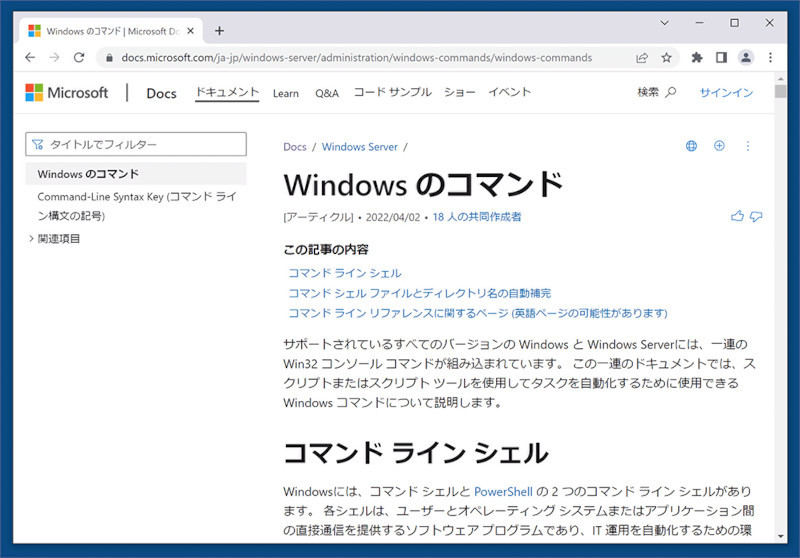Click the filter icon in title filter box

pos(38,144)
